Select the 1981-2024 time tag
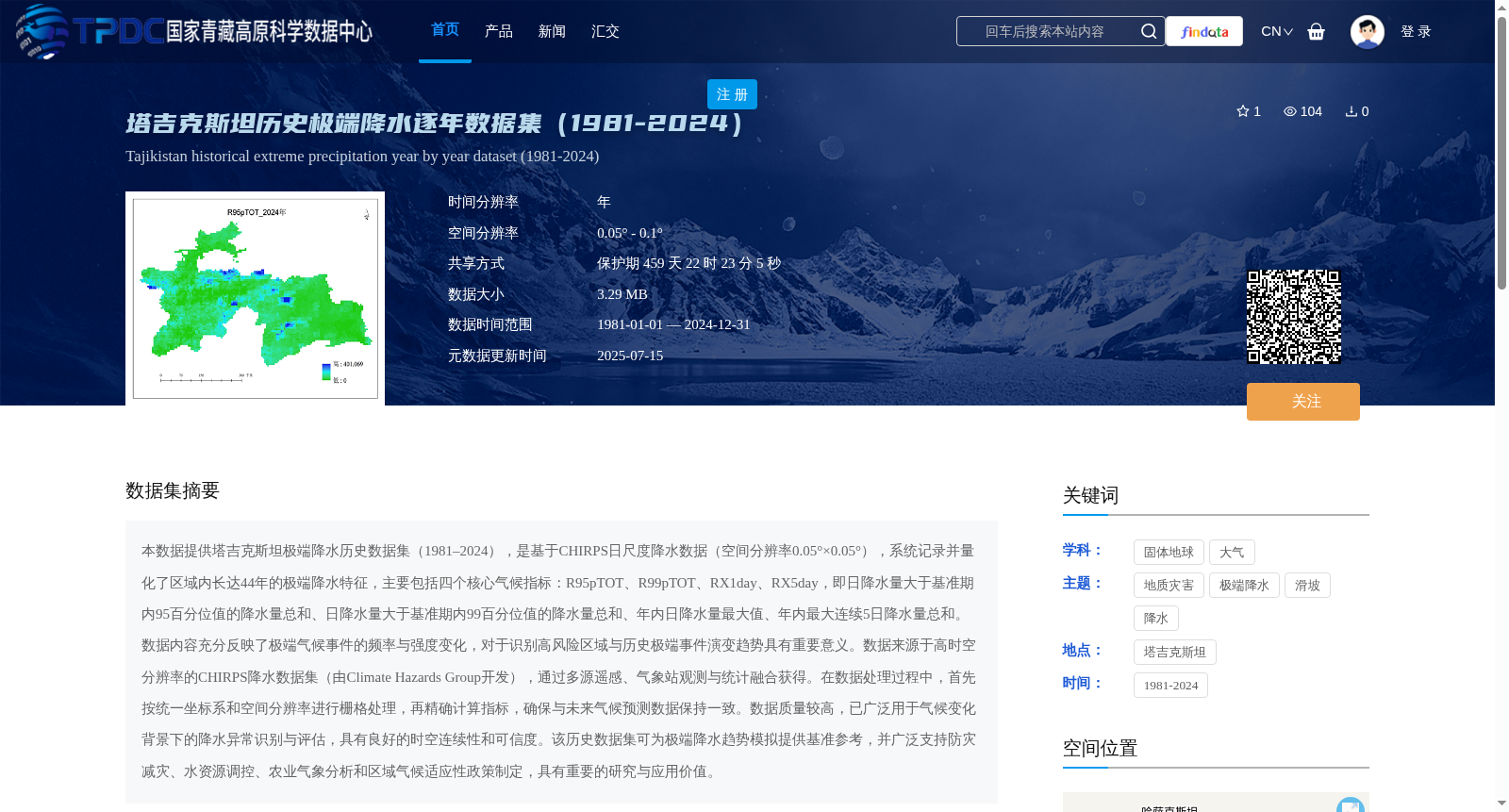The width and height of the screenshot is (1509, 812). pyautogui.click(x=1170, y=686)
